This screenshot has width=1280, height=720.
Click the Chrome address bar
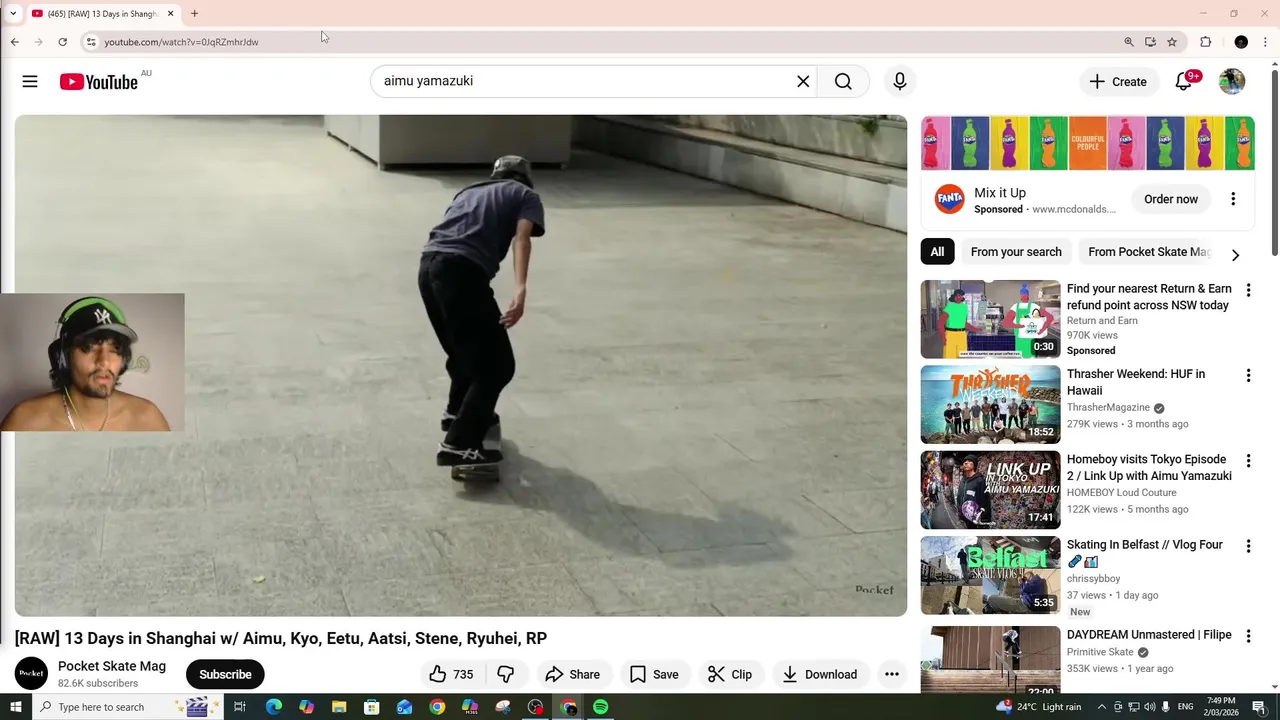[600, 42]
